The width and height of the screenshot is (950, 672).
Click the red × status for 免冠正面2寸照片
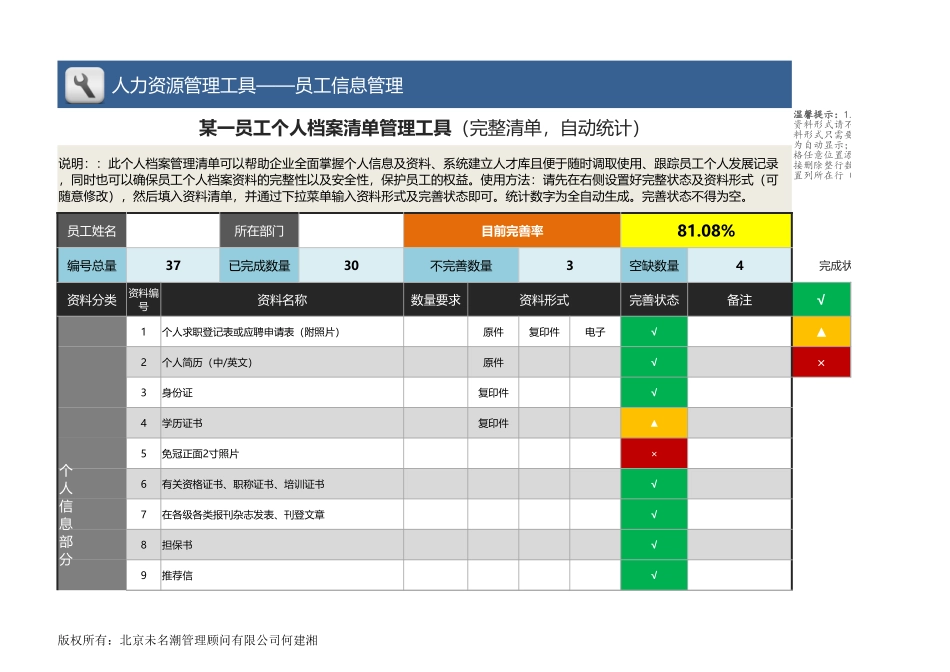(653, 453)
